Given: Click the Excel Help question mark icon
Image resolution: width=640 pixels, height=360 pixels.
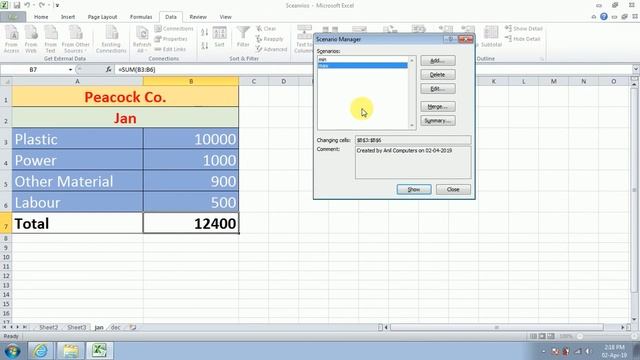Looking at the screenshot, I should point(604,17).
